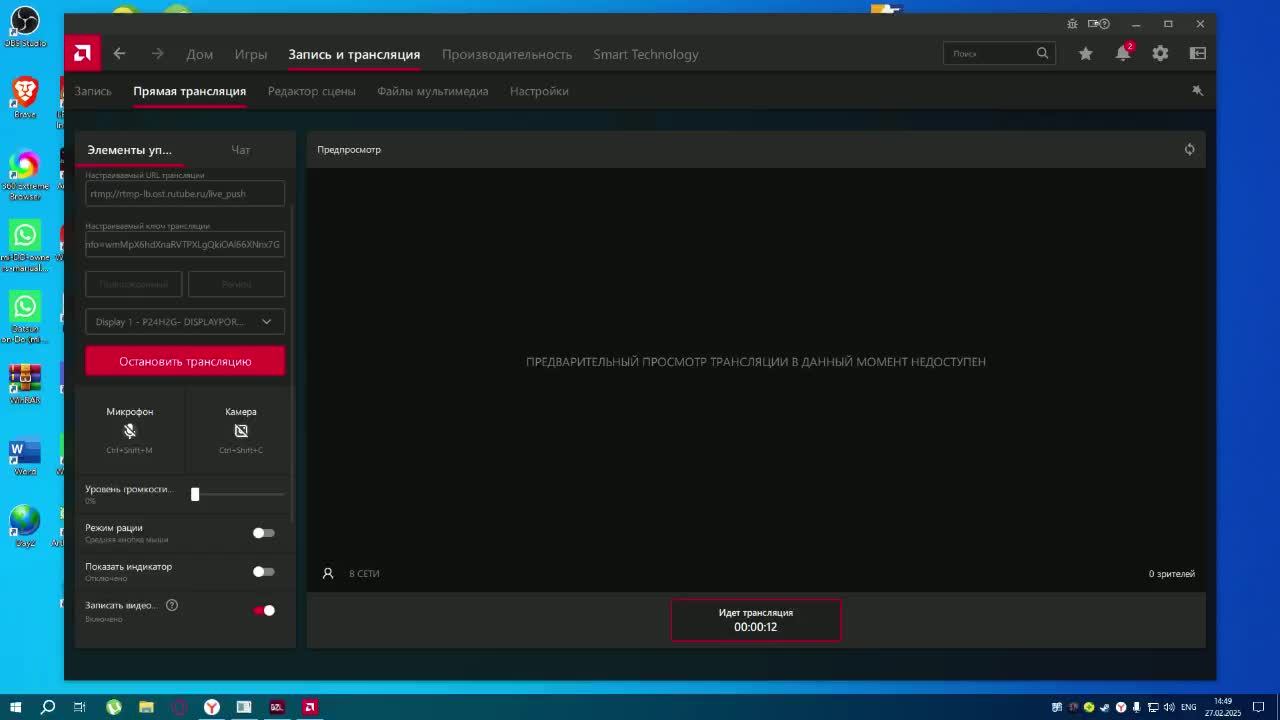Click the search magnifier icon

pos(1042,54)
